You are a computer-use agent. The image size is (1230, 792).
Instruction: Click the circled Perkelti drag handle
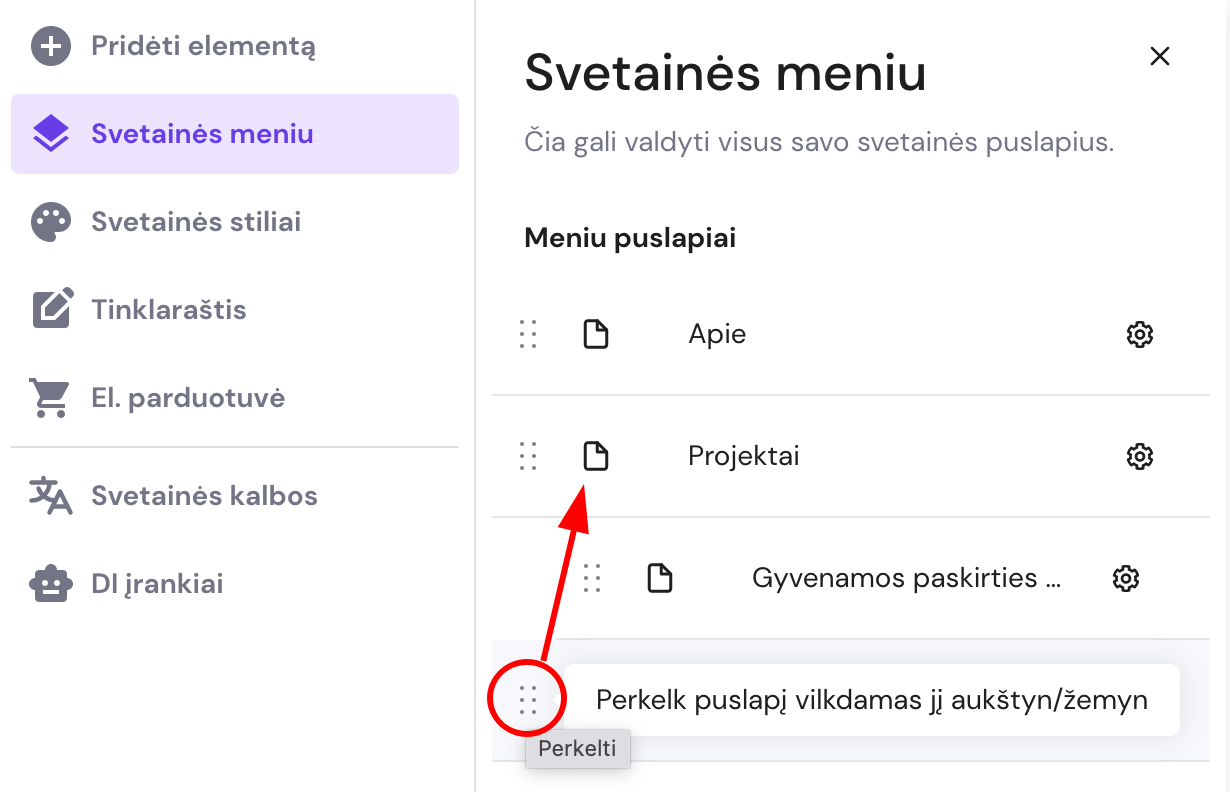529,700
